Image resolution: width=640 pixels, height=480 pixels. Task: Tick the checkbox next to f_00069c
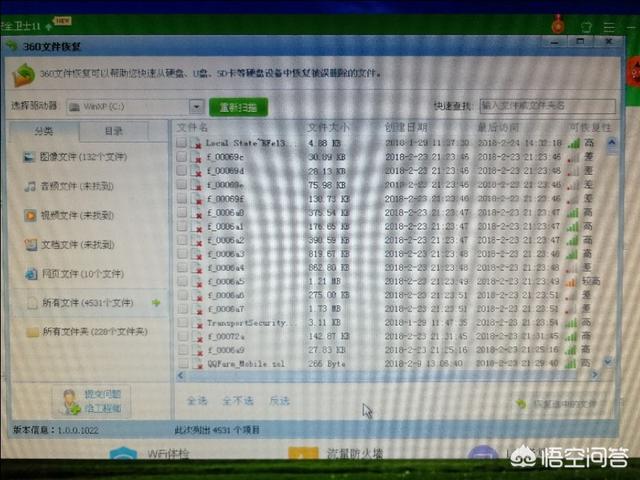point(182,158)
